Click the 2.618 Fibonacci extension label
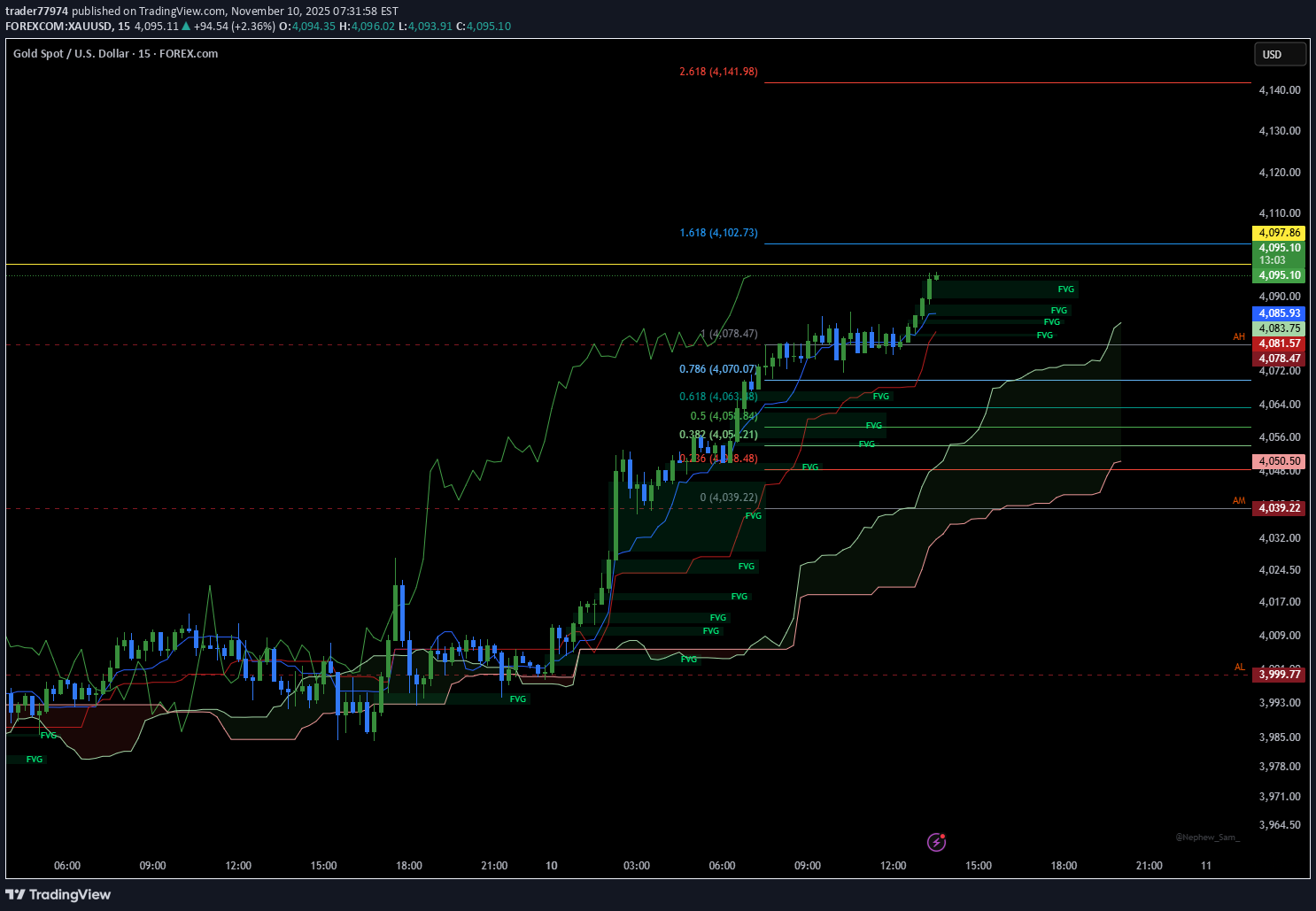The height and width of the screenshot is (911, 1316). click(x=717, y=72)
